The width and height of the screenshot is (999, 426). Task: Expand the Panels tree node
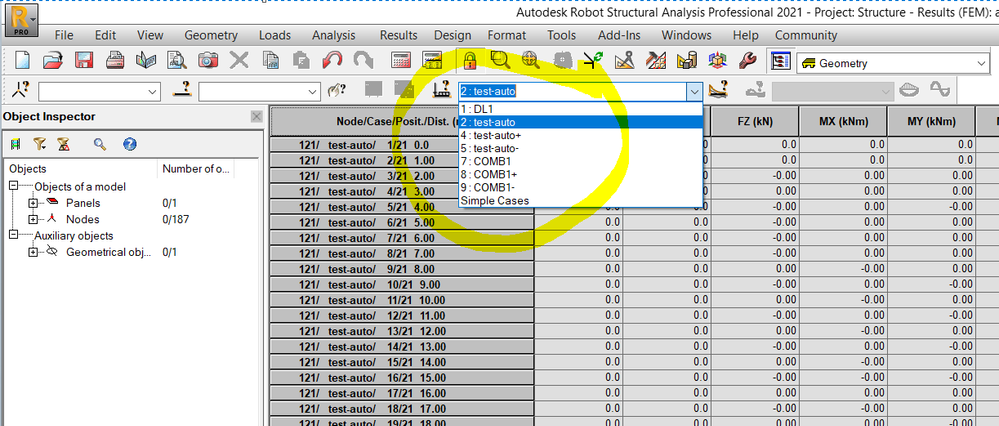pyautogui.click(x=33, y=203)
